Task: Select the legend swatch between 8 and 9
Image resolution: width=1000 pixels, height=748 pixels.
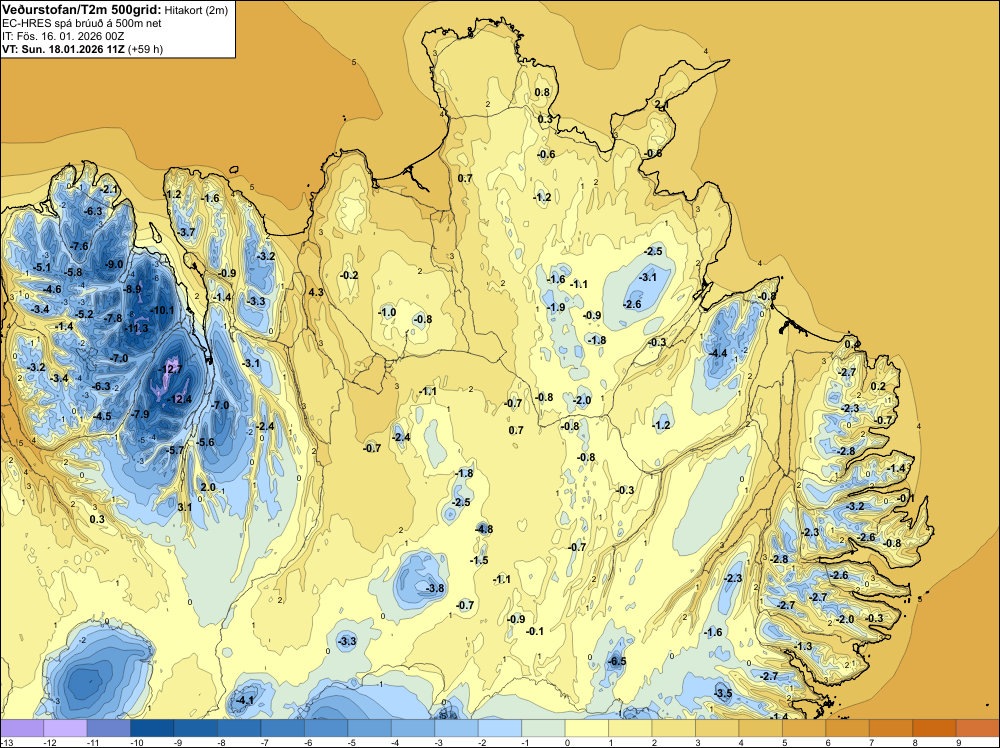Action: tap(934, 728)
